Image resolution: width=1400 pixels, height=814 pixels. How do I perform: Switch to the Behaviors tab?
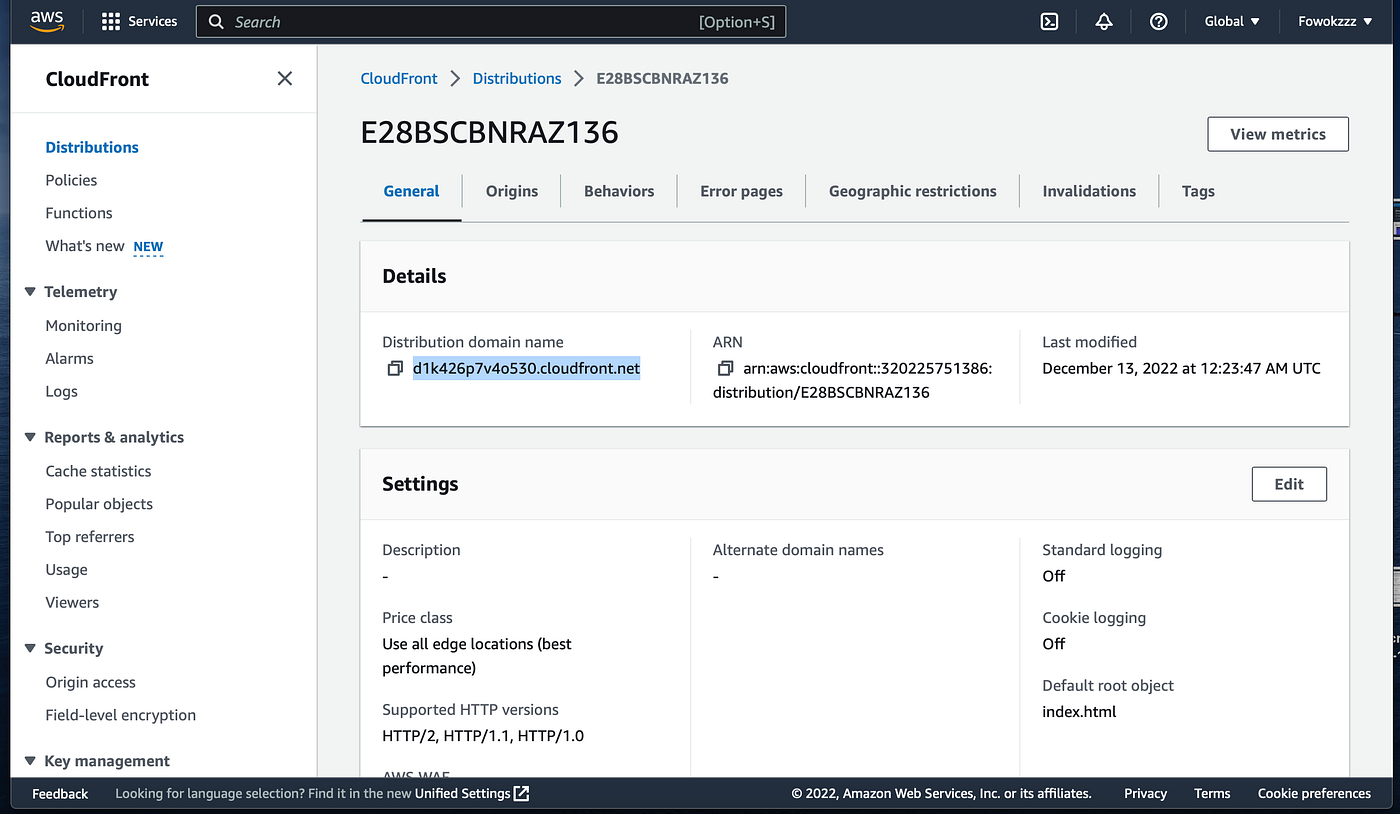[619, 191]
